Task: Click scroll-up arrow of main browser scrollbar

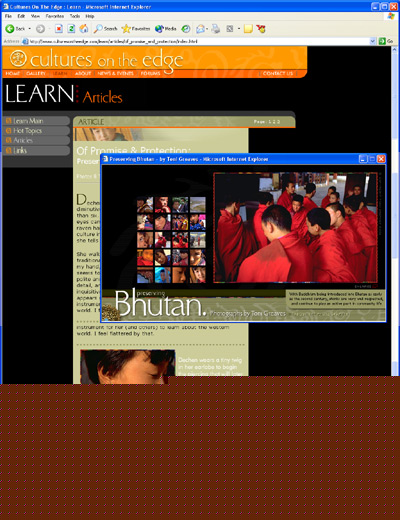Action: pyautogui.click(x=394, y=49)
